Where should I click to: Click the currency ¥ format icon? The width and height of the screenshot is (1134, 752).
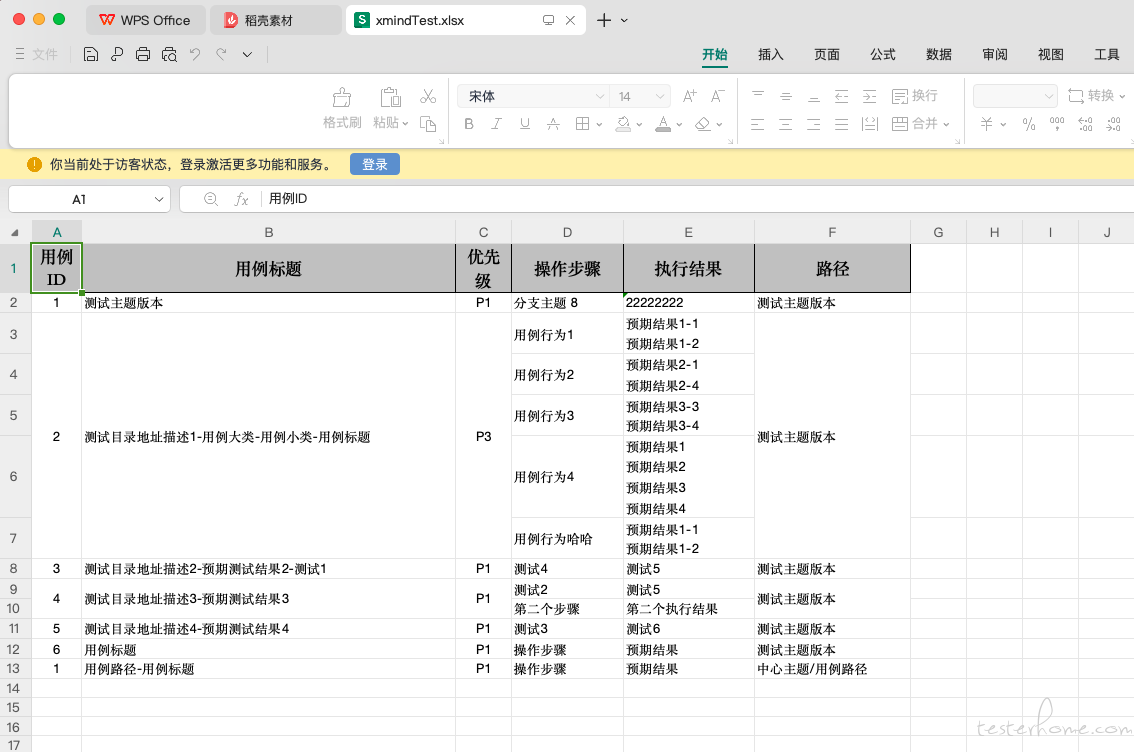tap(986, 124)
